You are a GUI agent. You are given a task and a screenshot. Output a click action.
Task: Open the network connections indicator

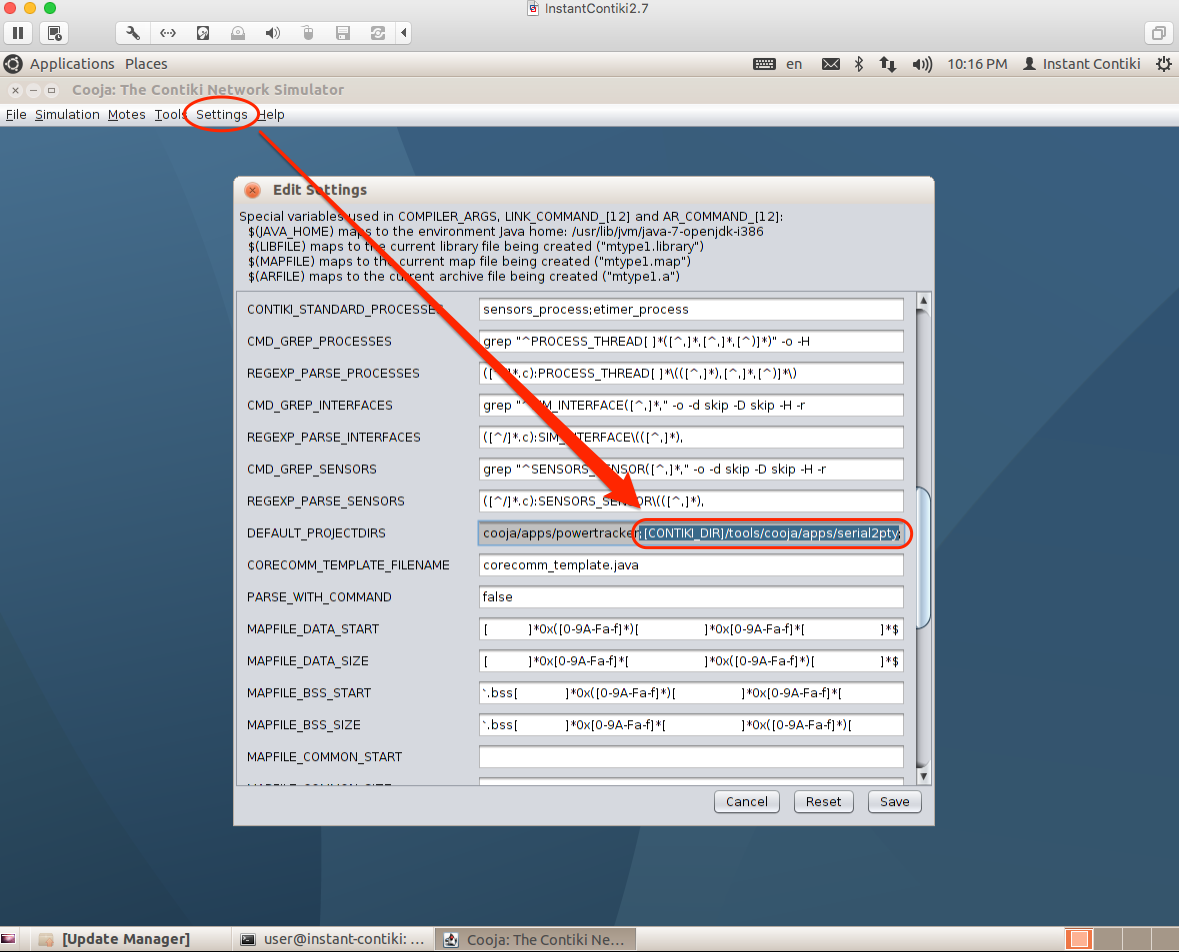click(x=887, y=64)
